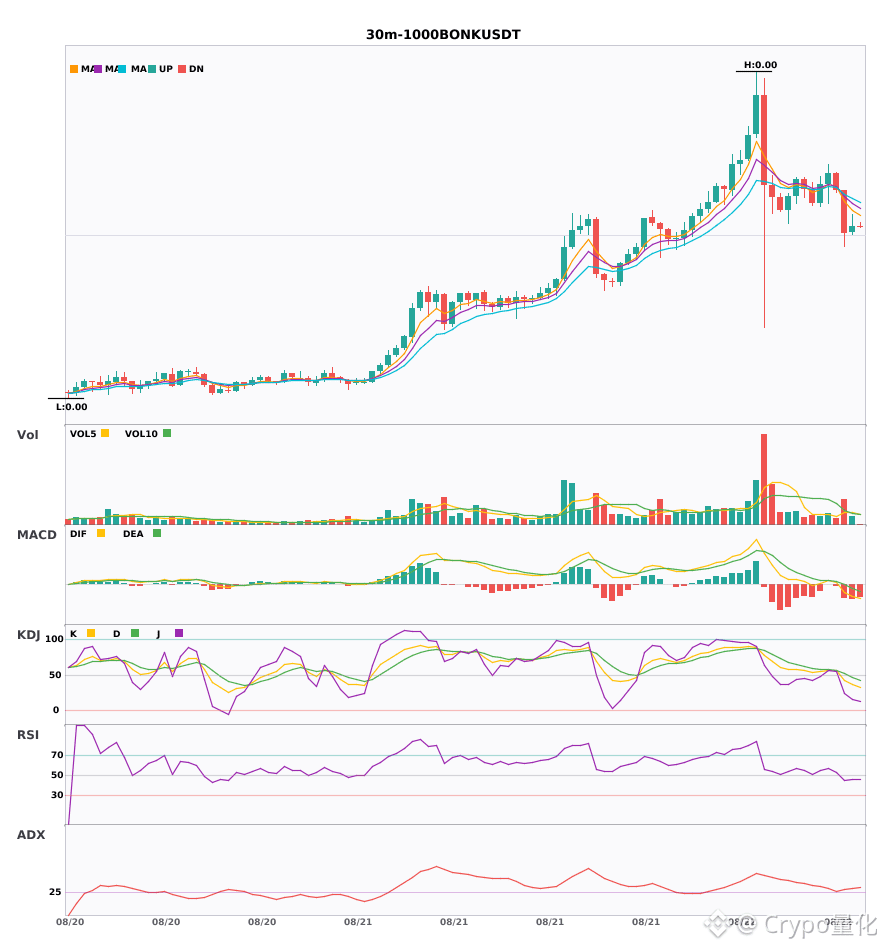This screenshot has width=885, height=950.
Task: Click the 50 tick in KDJ panel
Action: pos(55,675)
